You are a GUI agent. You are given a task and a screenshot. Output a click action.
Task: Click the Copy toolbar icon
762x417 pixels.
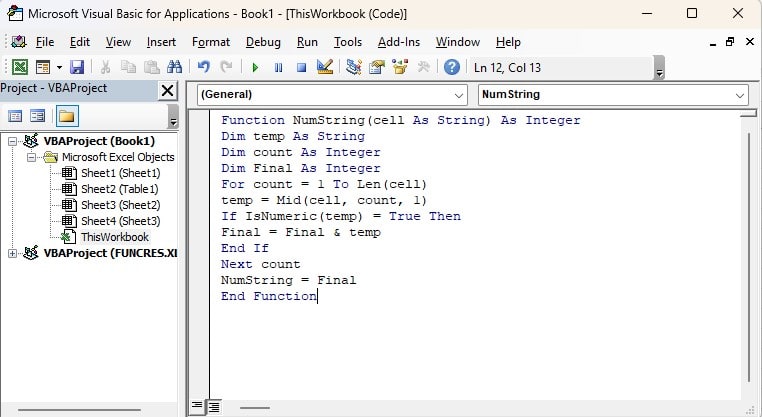[x=128, y=67]
